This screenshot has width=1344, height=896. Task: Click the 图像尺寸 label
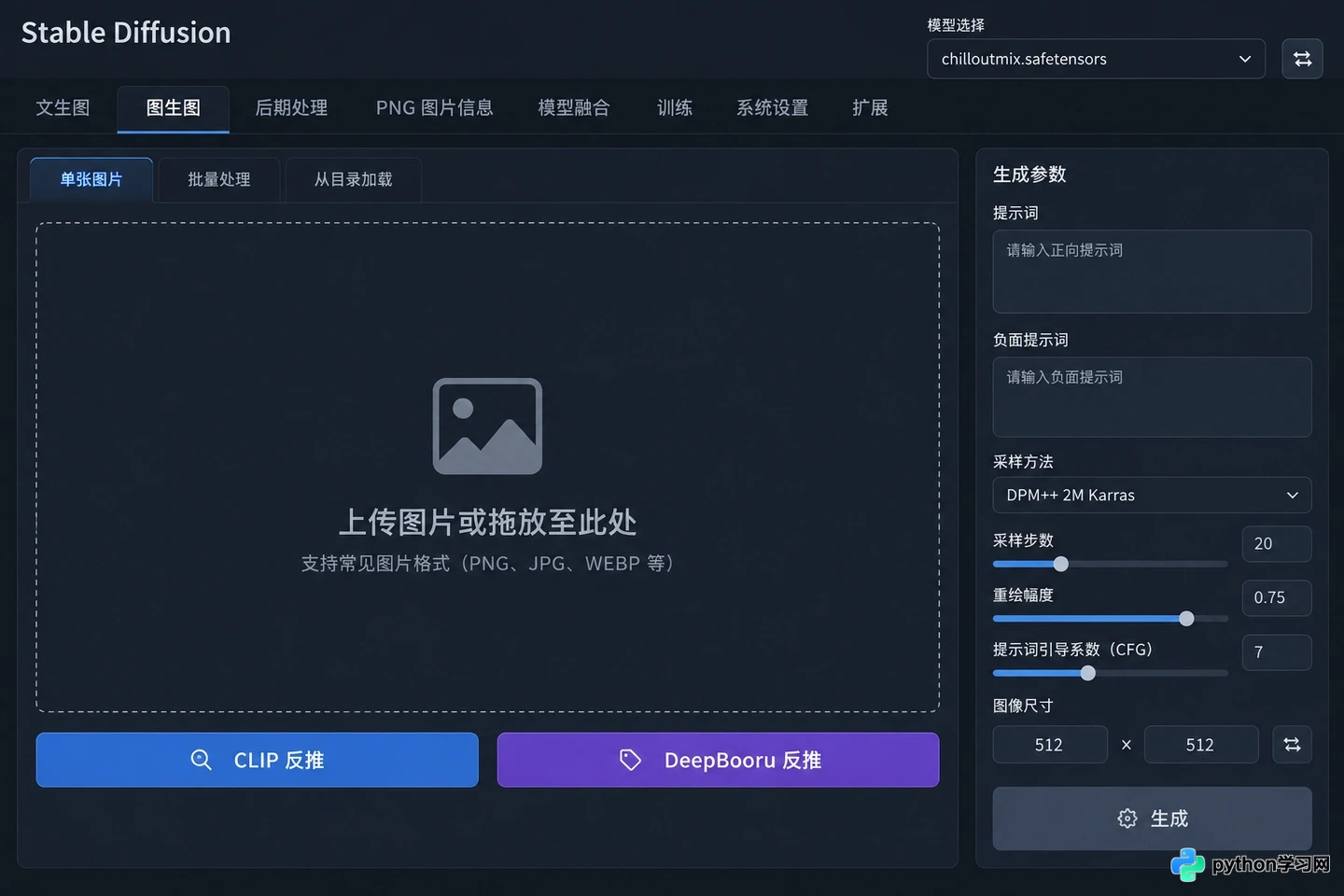(1023, 706)
